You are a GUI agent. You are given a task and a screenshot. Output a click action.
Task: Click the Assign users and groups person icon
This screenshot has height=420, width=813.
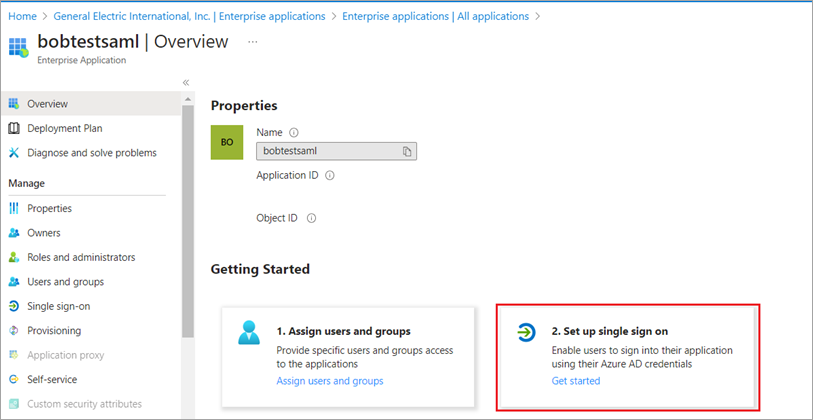coord(249,332)
